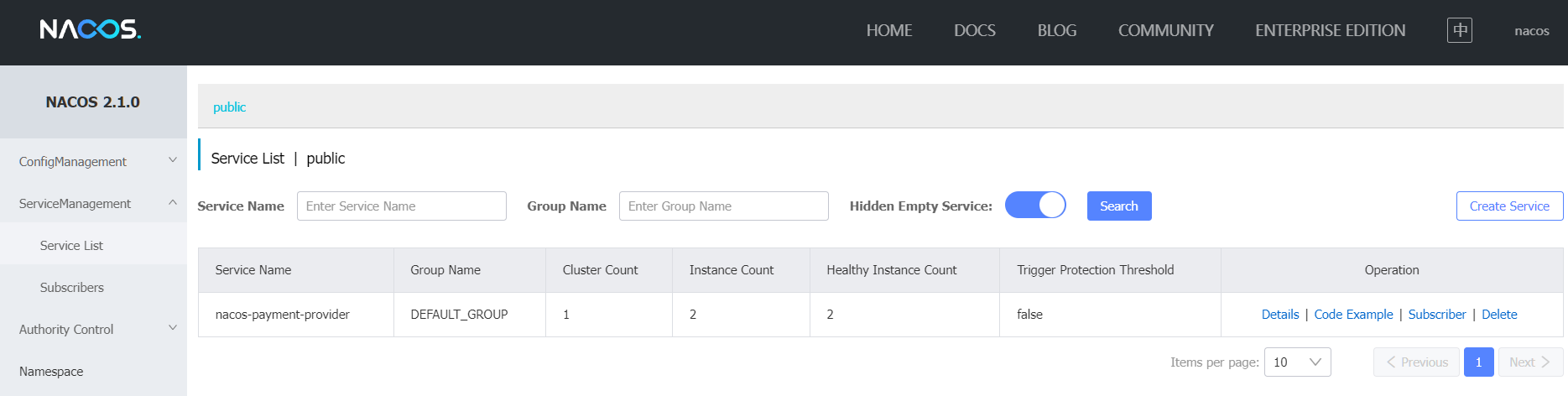The width and height of the screenshot is (1568, 396).
Task: Delete the nacos-payment-provider service
Action: tap(1499, 315)
